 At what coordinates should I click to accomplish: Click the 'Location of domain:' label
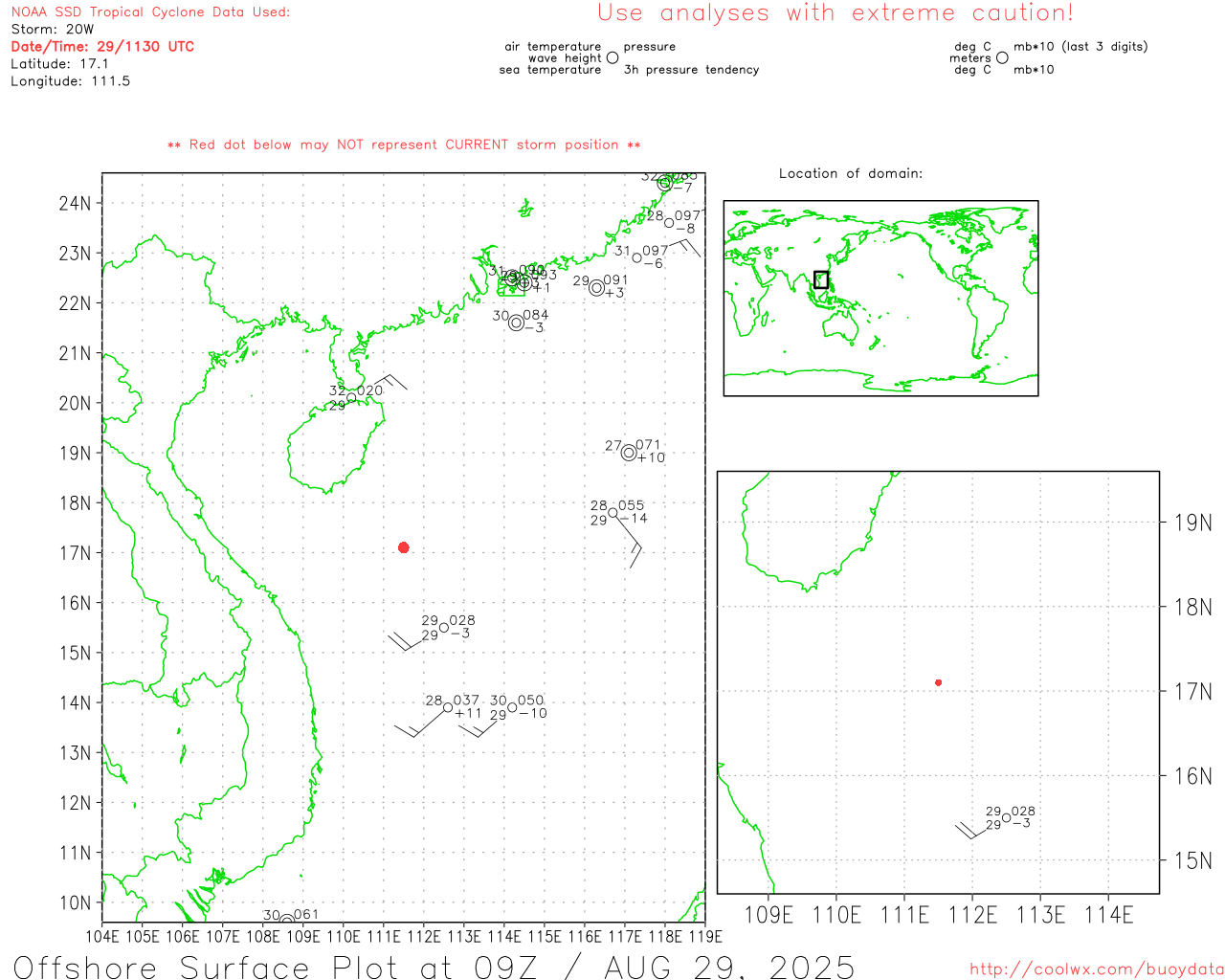[851, 173]
